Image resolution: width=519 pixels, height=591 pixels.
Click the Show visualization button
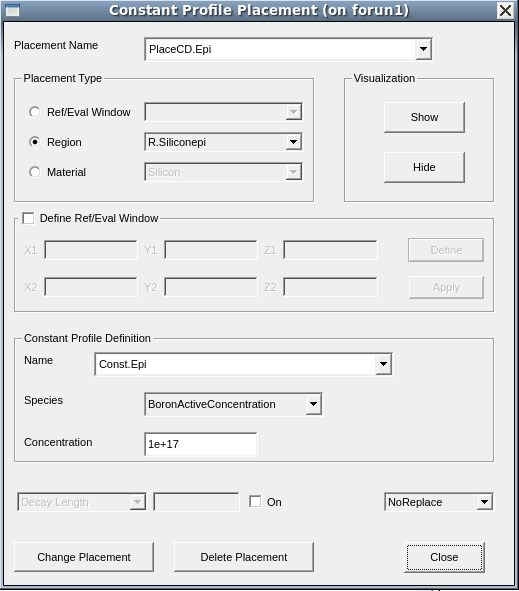(x=424, y=117)
